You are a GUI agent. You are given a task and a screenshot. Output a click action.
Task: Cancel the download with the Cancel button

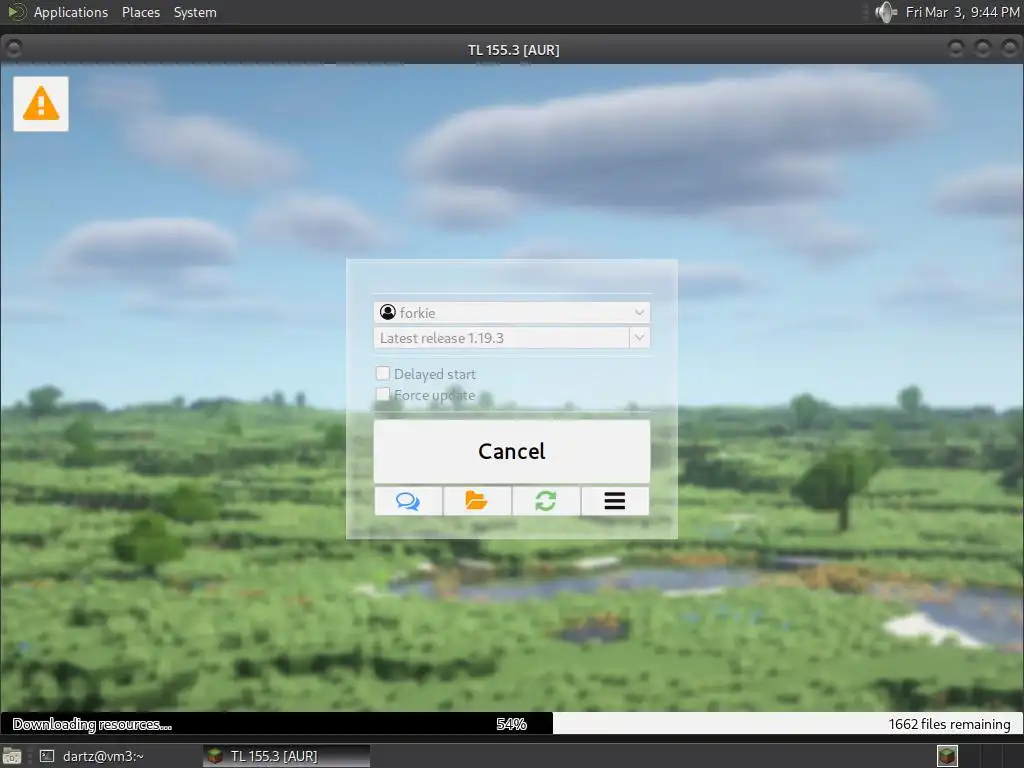click(512, 451)
